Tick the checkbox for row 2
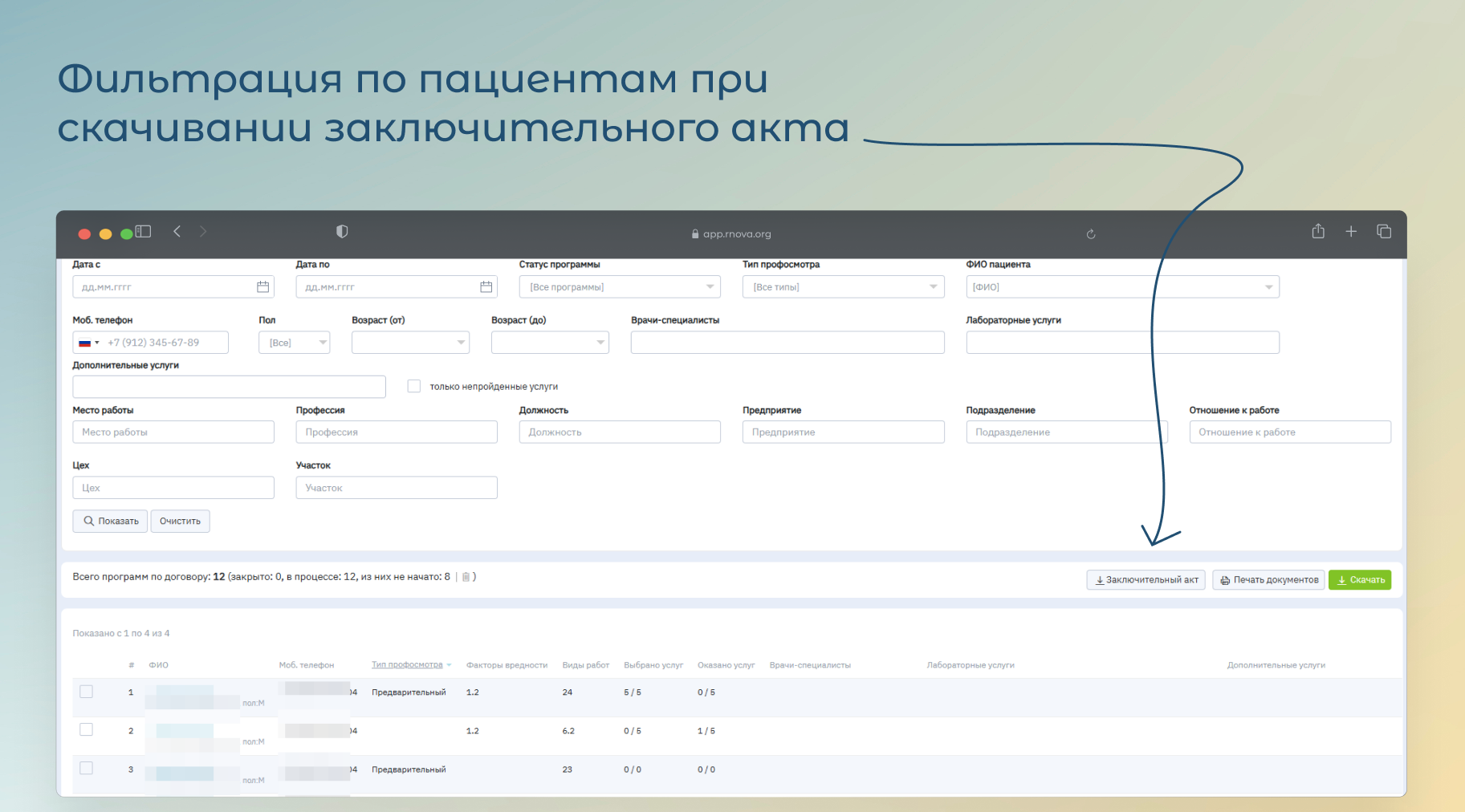 [x=87, y=730]
